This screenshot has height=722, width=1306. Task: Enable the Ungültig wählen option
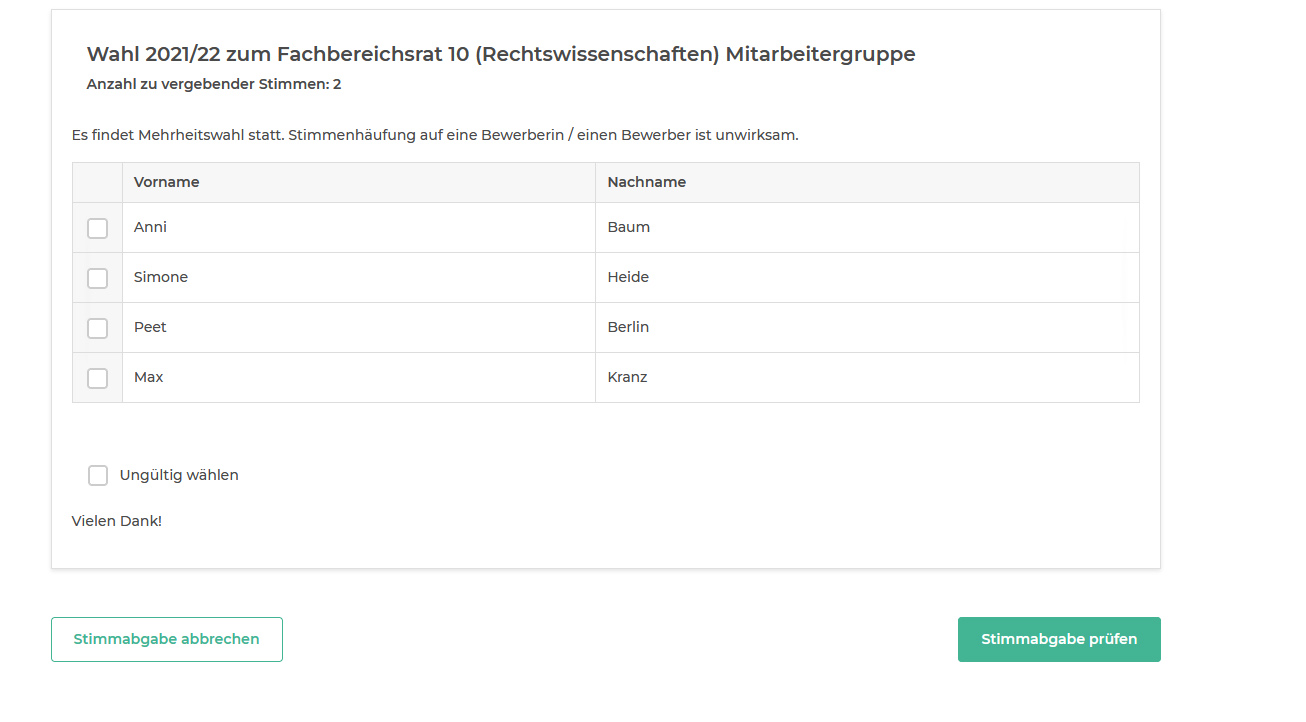97,475
